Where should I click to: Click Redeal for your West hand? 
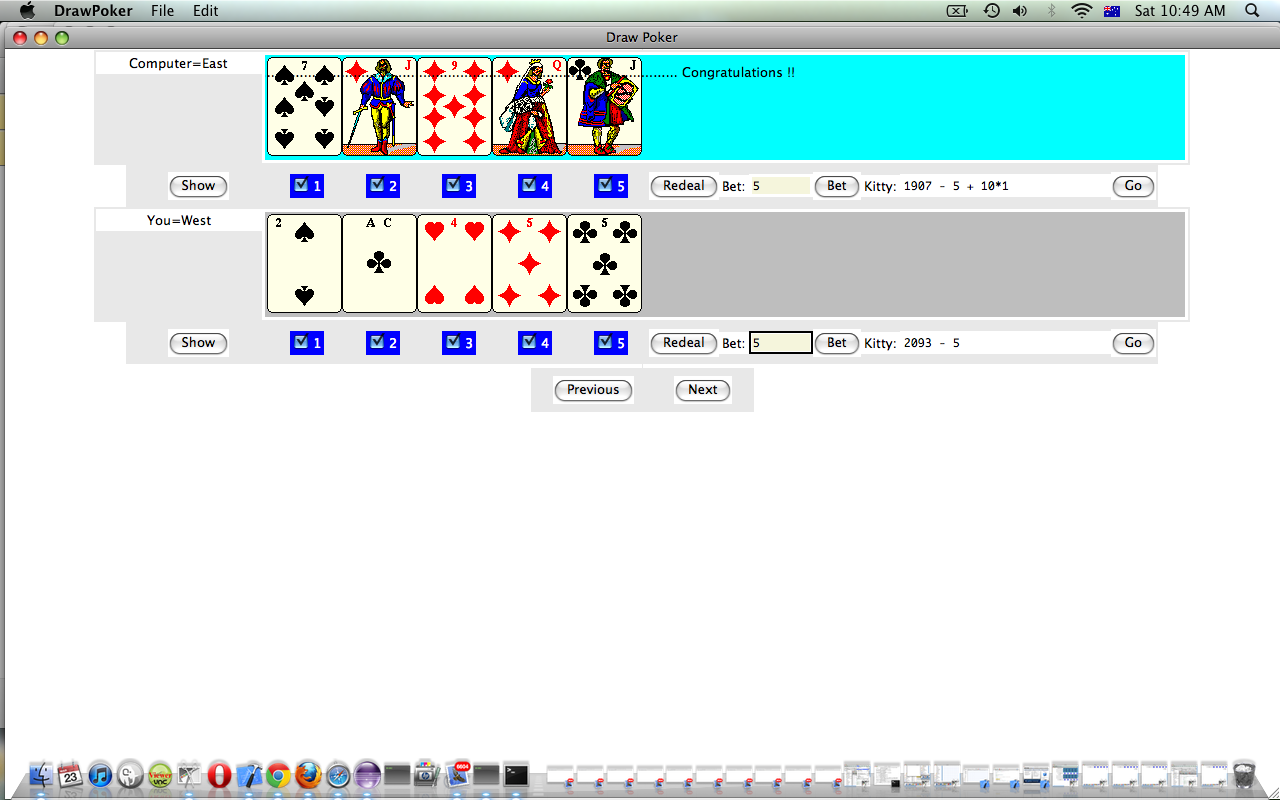tap(683, 343)
